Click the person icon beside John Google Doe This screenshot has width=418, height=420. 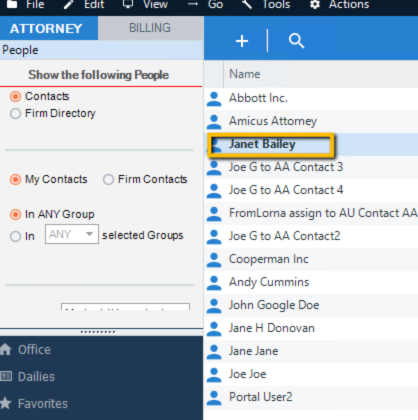pyautogui.click(x=214, y=306)
